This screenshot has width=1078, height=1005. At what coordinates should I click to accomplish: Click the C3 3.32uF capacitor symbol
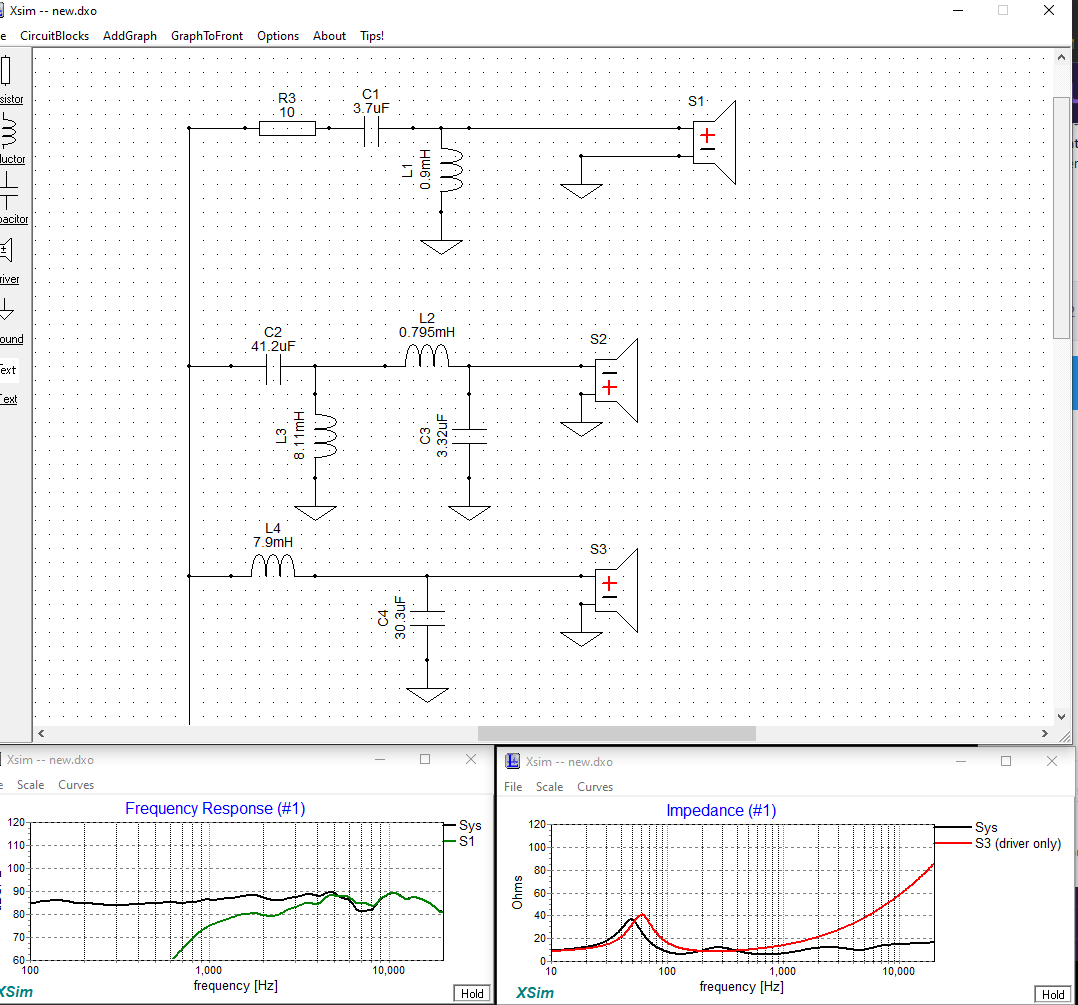tap(470, 437)
